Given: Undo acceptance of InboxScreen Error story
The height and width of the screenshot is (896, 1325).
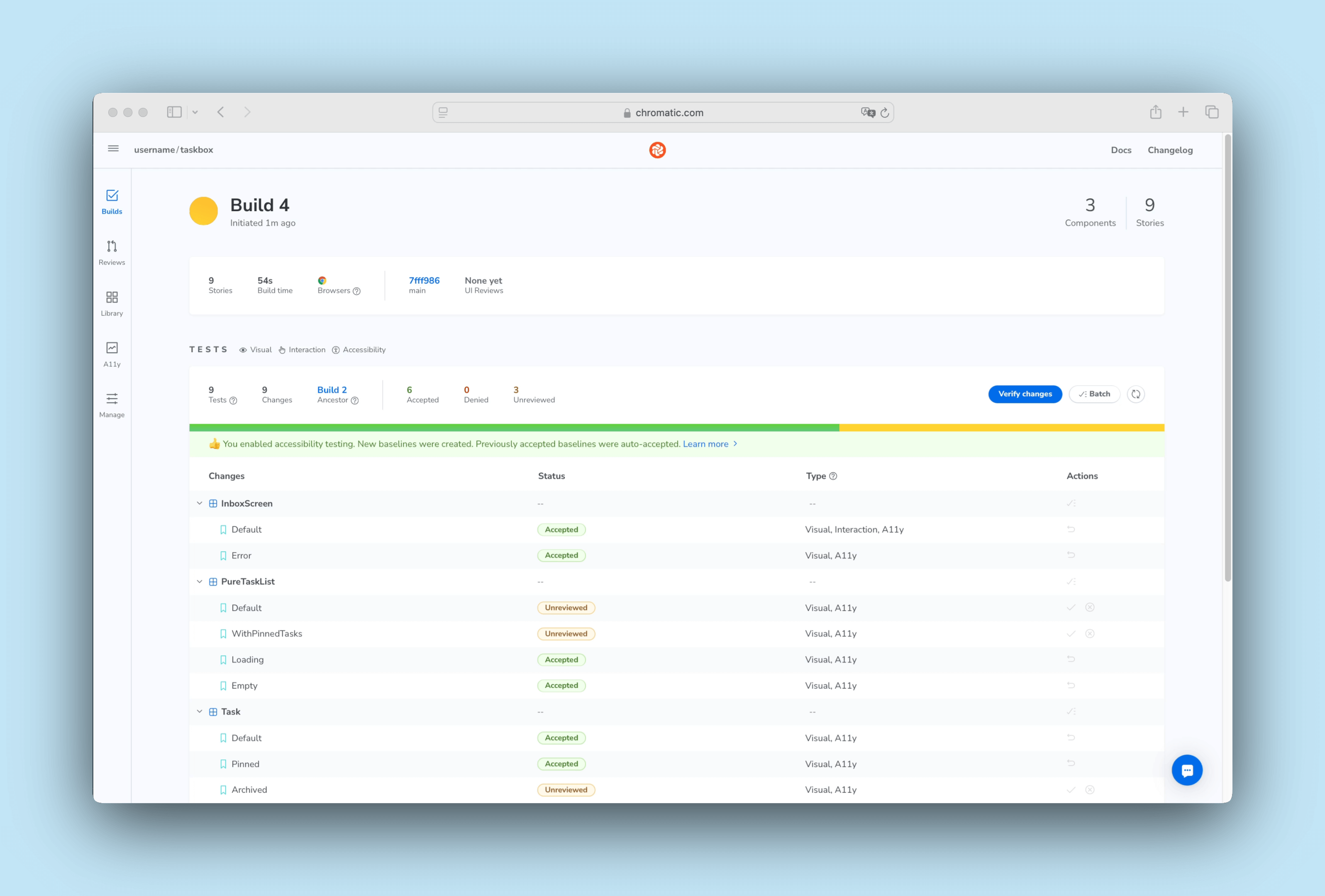Looking at the screenshot, I should (1071, 555).
